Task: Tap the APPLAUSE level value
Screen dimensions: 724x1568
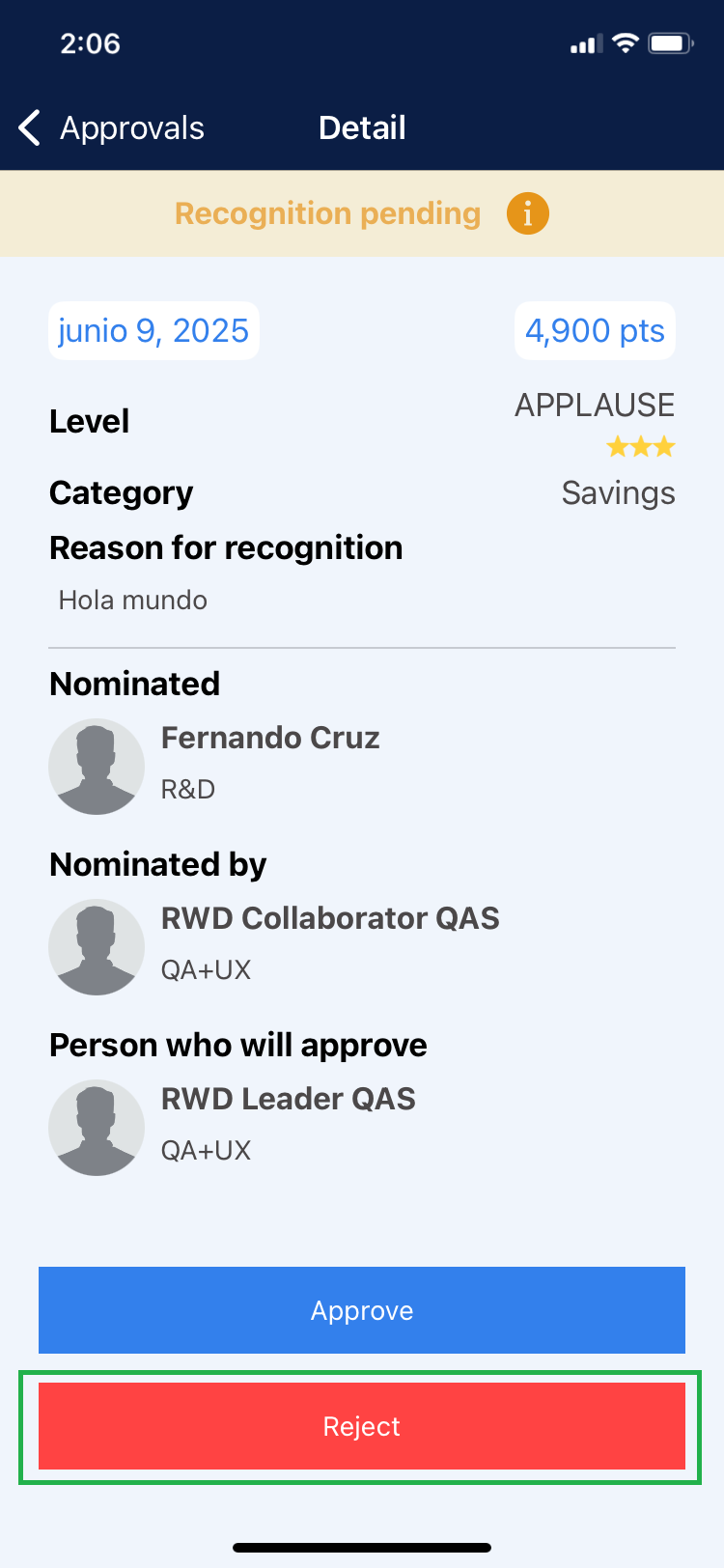Action: (595, 405)
